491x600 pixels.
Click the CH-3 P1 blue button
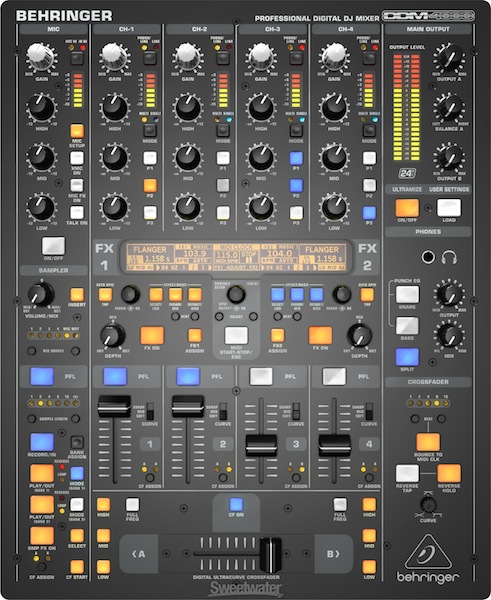tap(296, 158)
